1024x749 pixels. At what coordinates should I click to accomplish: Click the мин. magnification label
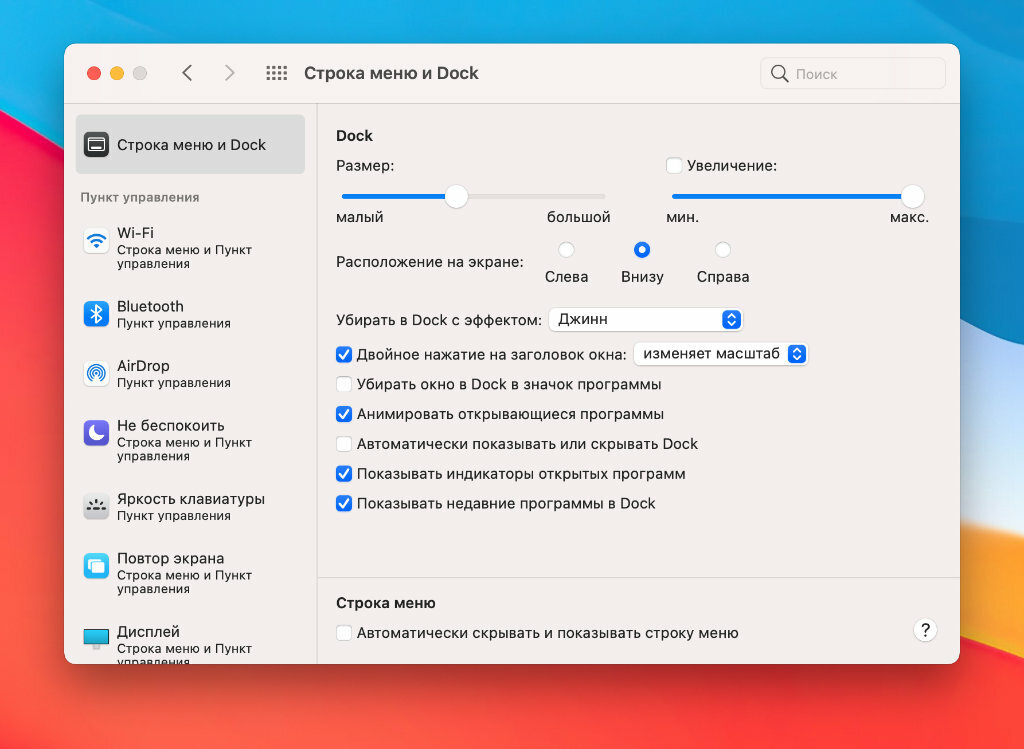682,217
